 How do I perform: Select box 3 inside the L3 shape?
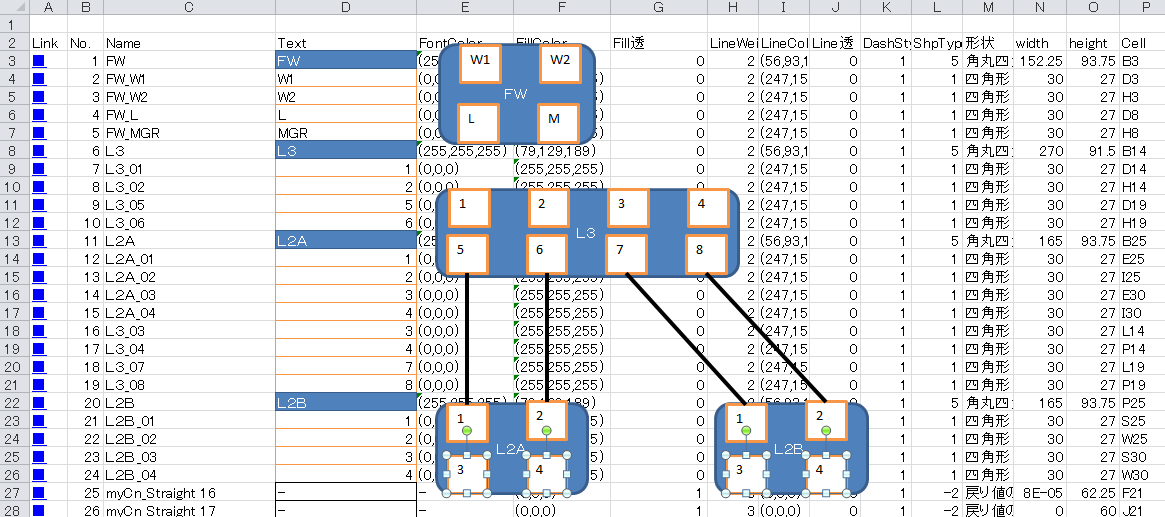tap(629, 208)
